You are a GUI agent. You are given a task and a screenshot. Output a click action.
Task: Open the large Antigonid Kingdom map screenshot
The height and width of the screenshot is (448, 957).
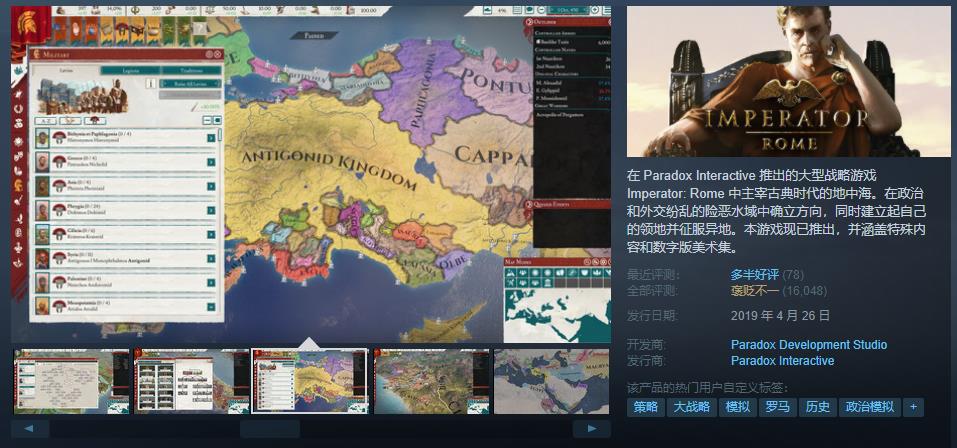[311, 174]
